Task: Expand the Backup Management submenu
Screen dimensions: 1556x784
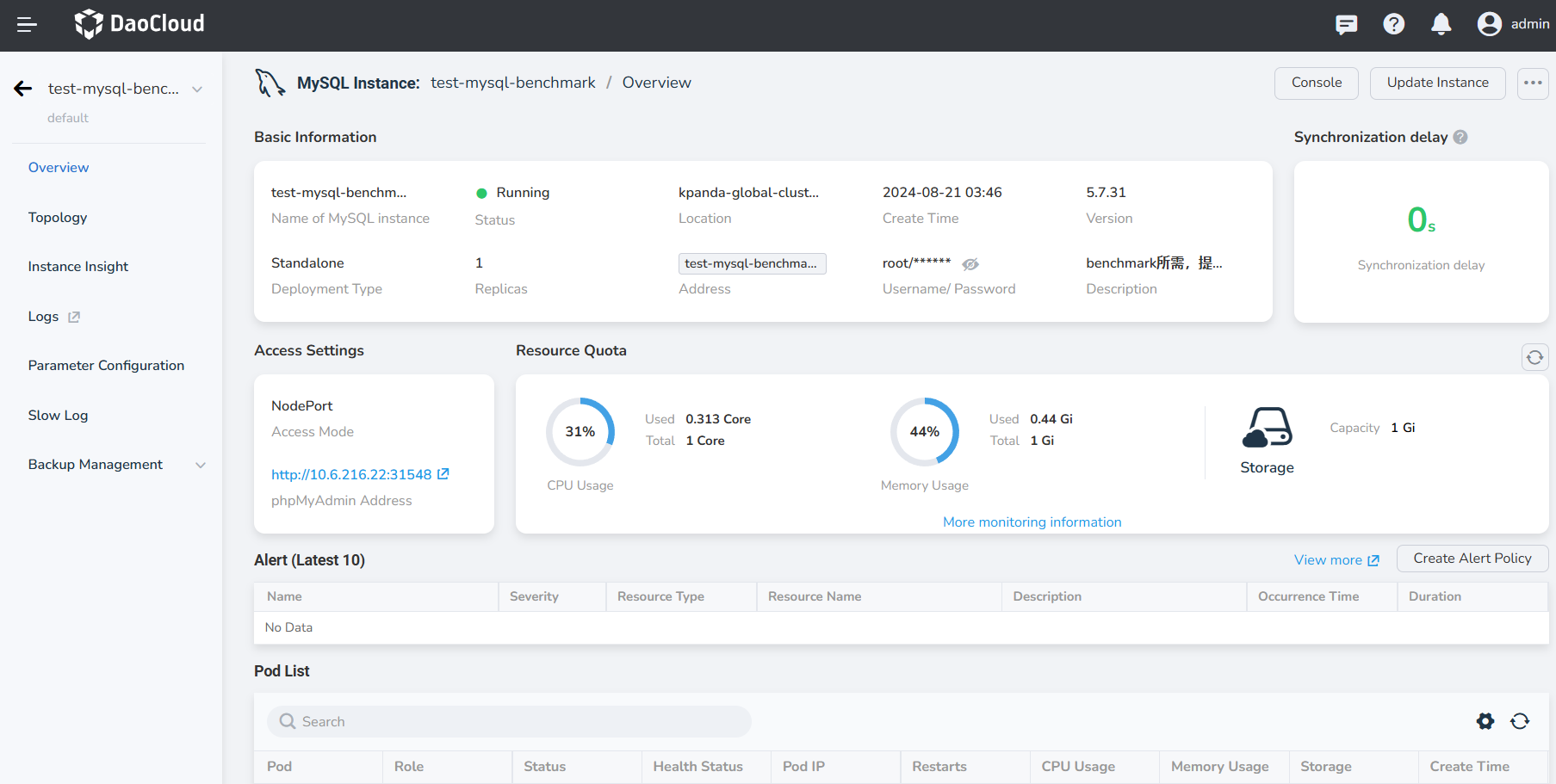Action: click(201, 465)
